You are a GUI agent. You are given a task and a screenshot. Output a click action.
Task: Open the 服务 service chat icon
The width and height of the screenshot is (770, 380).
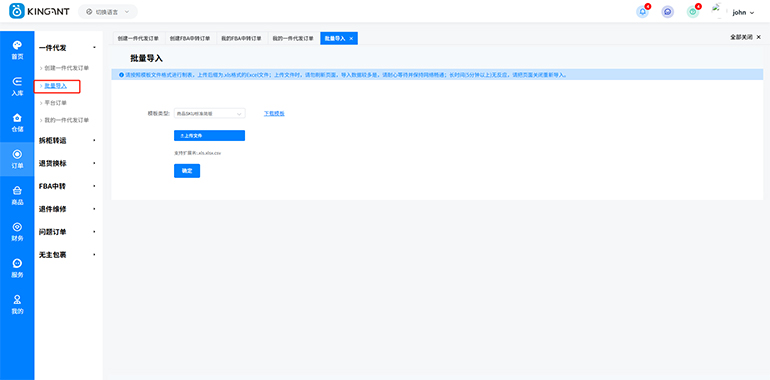(17, 268)
